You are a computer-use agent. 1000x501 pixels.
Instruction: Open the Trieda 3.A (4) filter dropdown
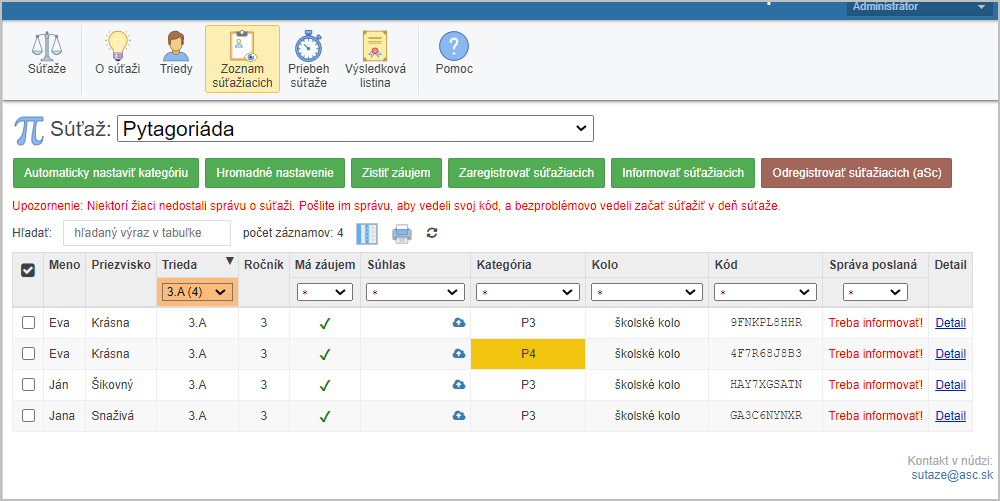coord(197,292)
